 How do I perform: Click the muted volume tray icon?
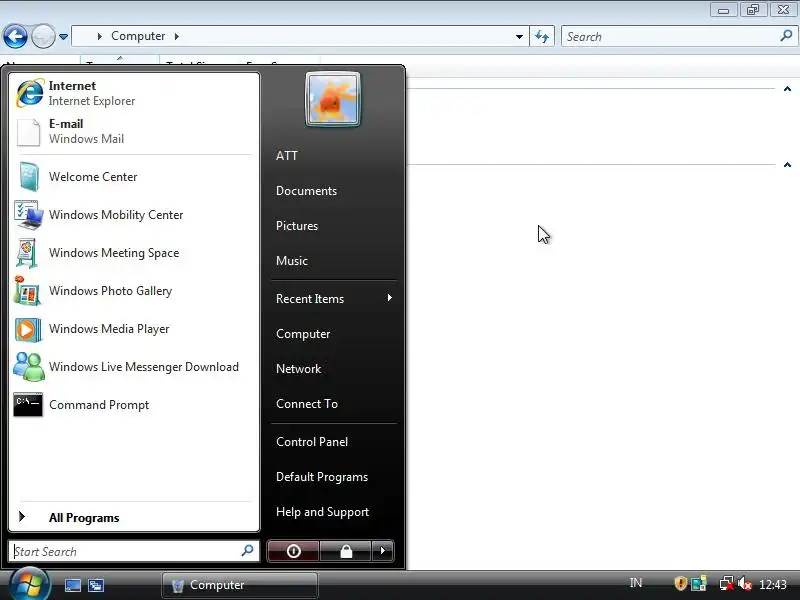[745, 583]
